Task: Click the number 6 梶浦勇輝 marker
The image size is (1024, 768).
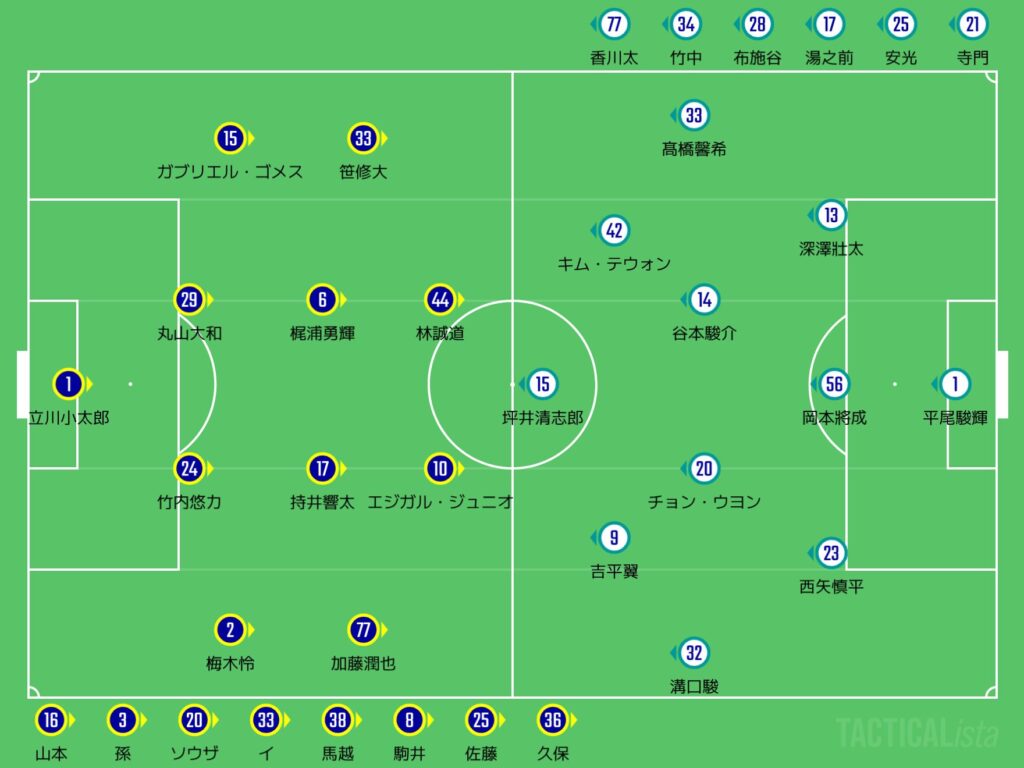Action: point(320,299)
